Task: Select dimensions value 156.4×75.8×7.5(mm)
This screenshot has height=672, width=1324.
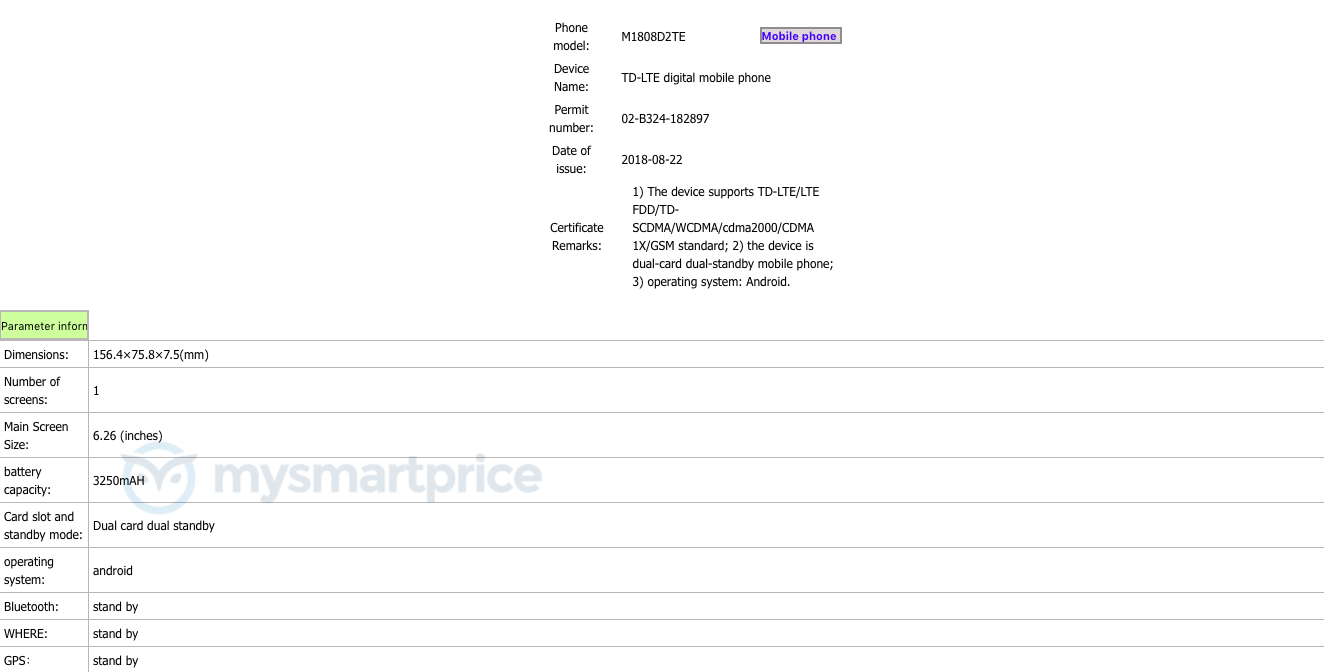Action: tap(150, 355)
